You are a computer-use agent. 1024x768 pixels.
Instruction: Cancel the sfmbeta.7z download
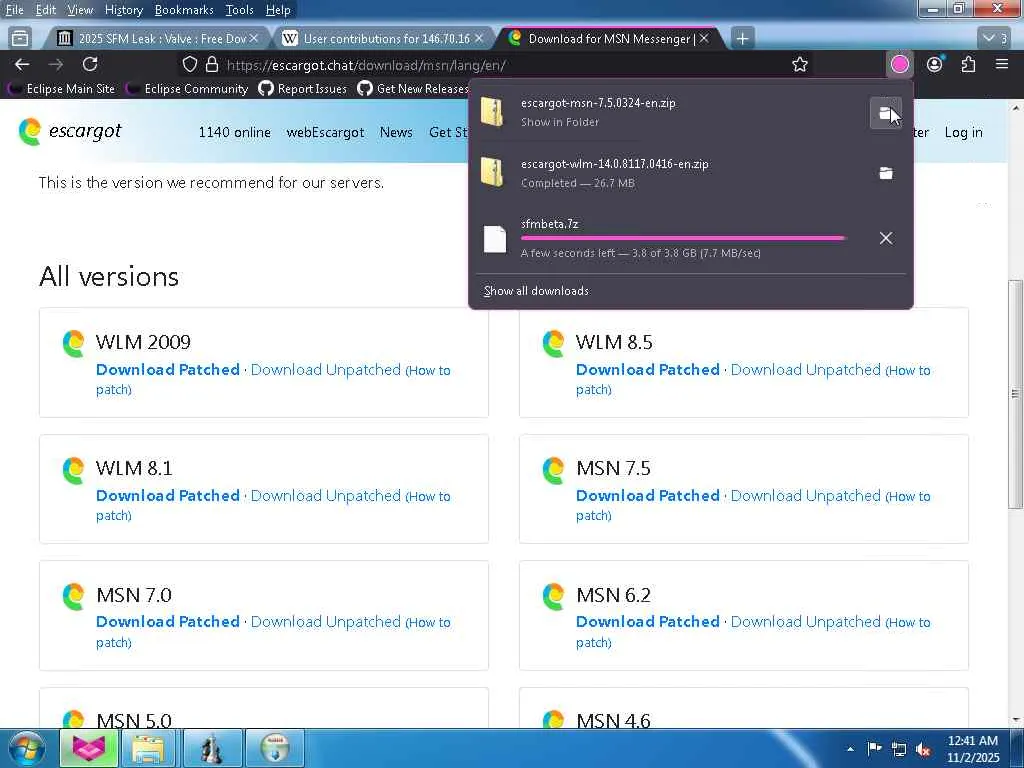tap(886, 238)
